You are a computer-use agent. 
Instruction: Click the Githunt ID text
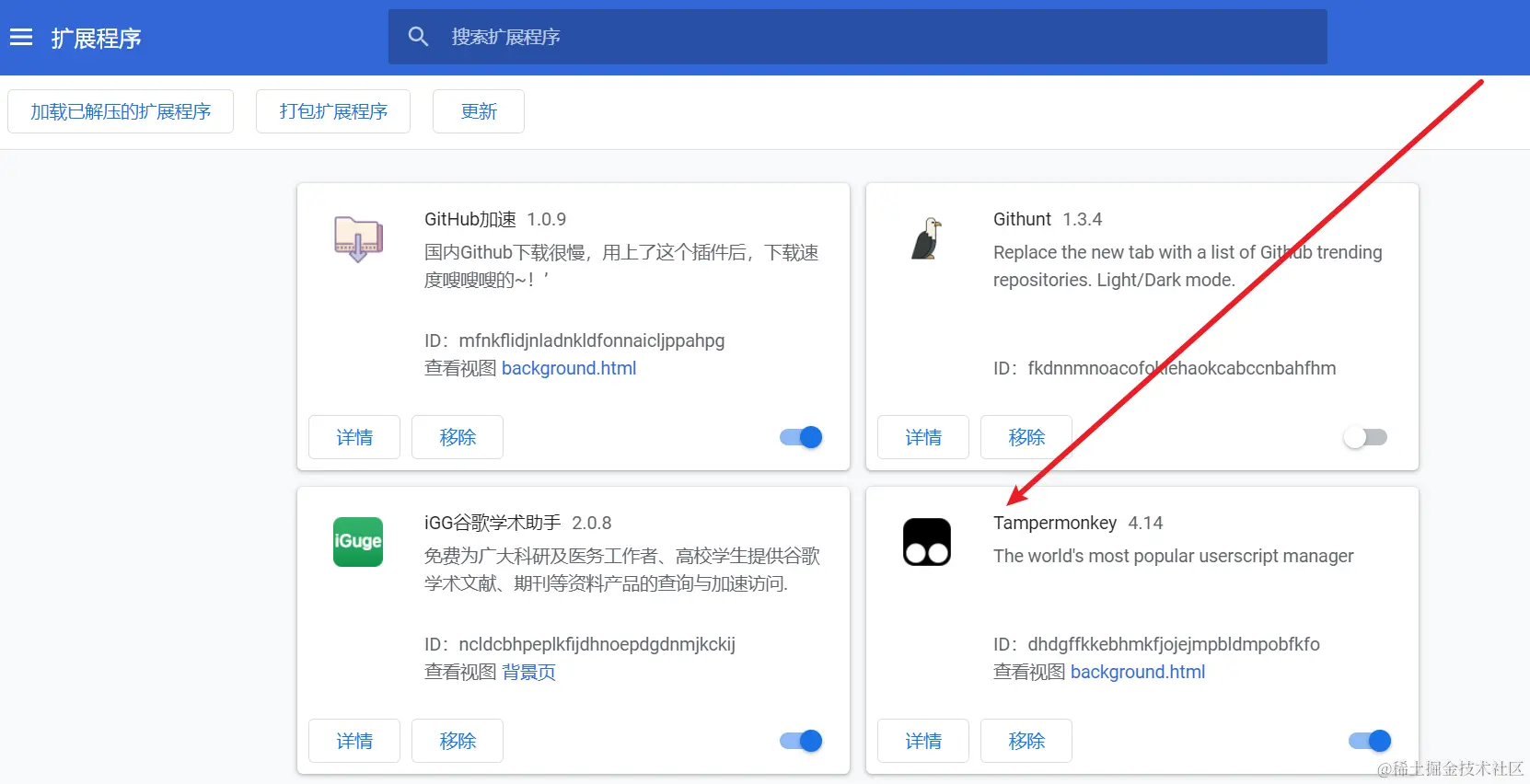point(1165,368)
